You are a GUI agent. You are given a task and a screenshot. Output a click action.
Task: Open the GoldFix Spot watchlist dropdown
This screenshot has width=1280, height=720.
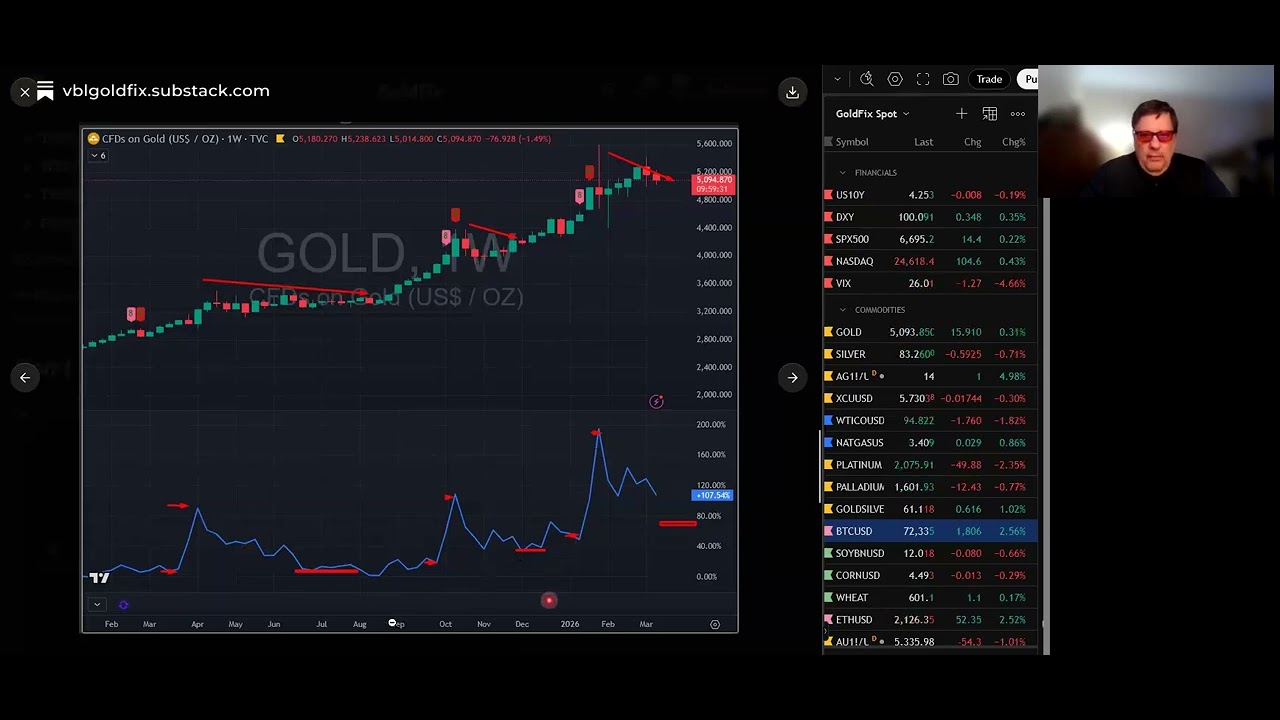872,114
